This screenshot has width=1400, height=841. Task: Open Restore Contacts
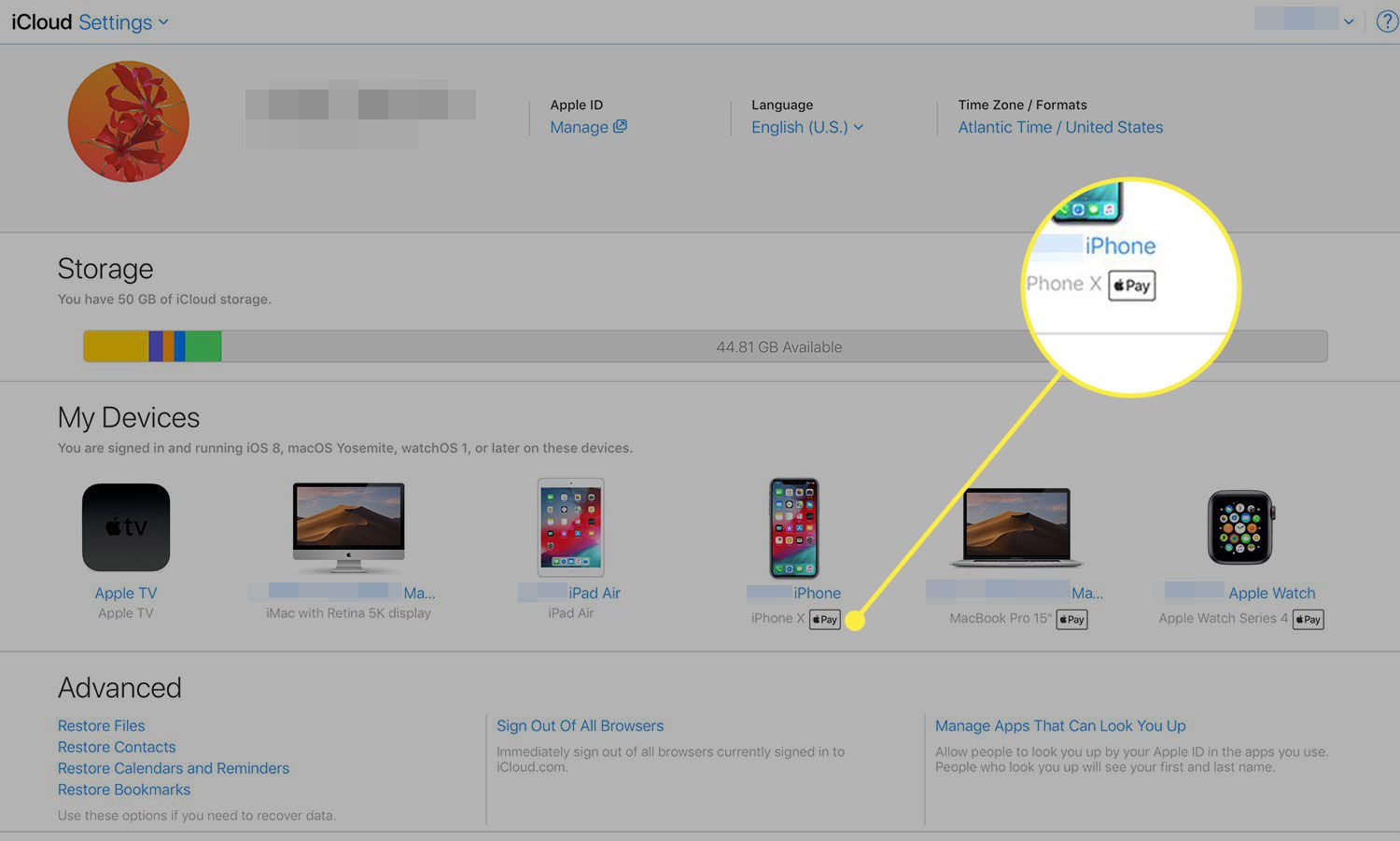click(x=117, y=747)
